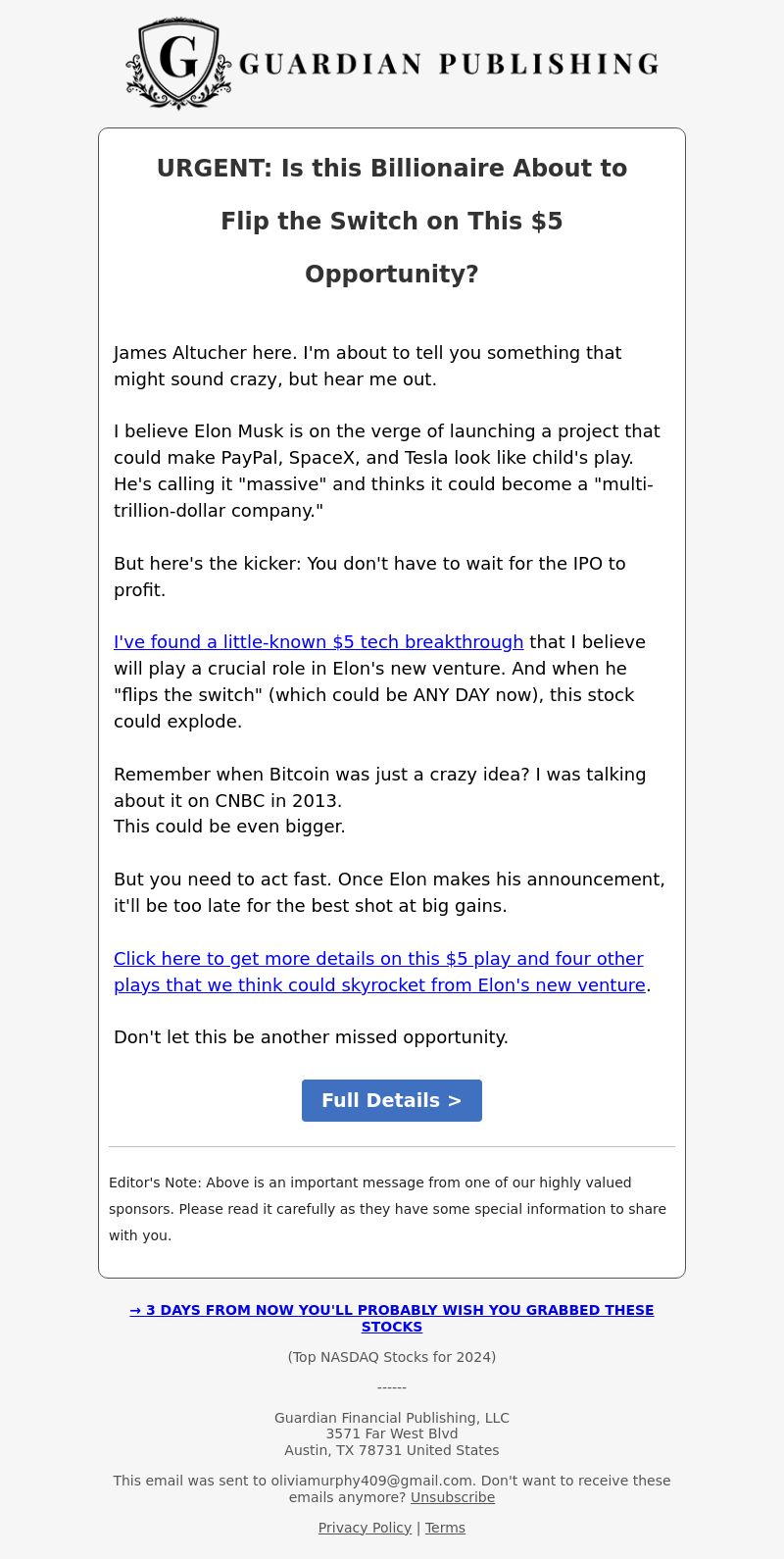Click the oliviamurphy409@gmail.com email address
Screen dimensions: 784x1559
[372, 1481]
